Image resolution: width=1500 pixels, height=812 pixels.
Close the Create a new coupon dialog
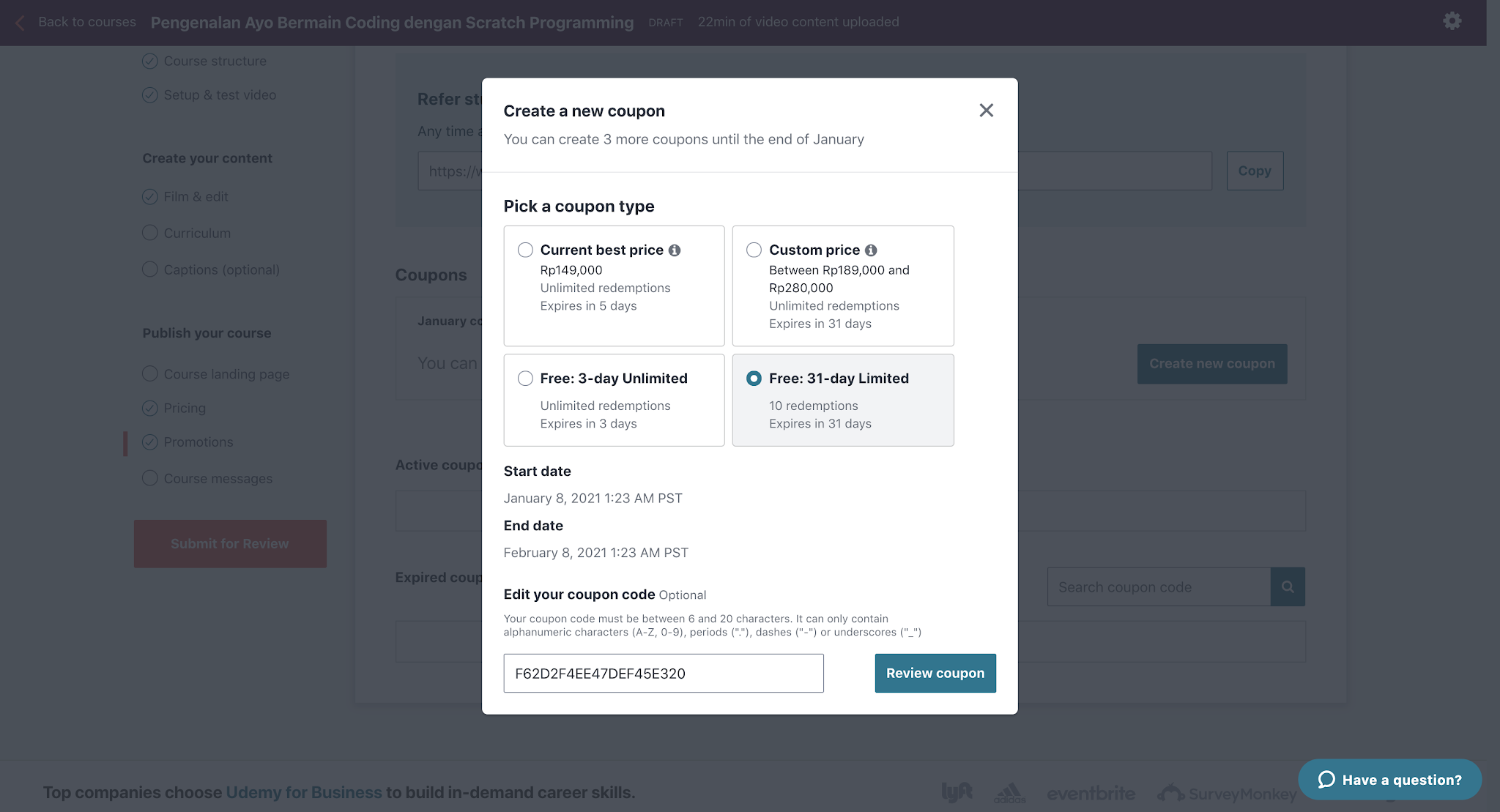pyautogui.click(x=986, y=111)
